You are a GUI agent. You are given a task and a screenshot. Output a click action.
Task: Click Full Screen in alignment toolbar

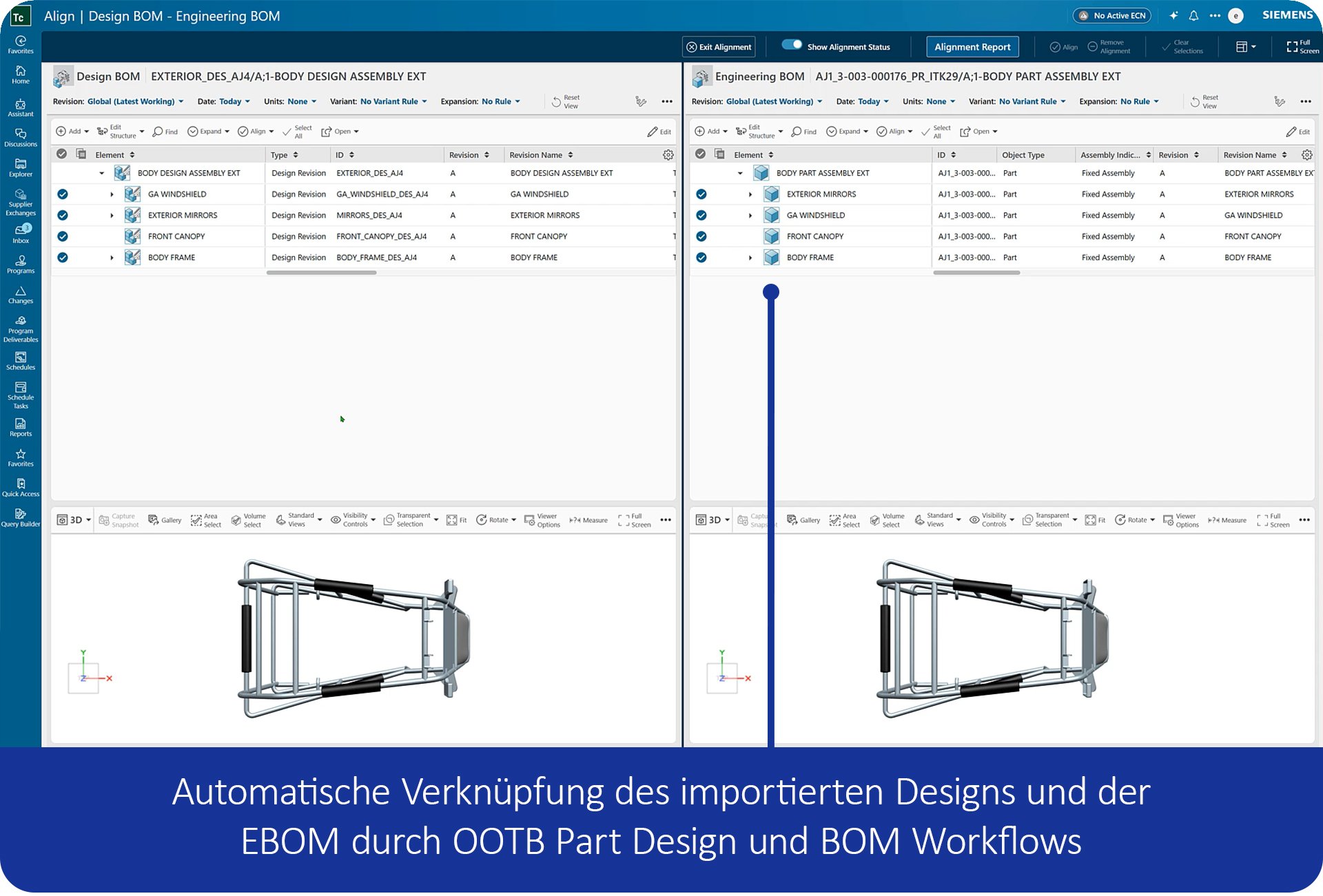[x=1302, y=47]
